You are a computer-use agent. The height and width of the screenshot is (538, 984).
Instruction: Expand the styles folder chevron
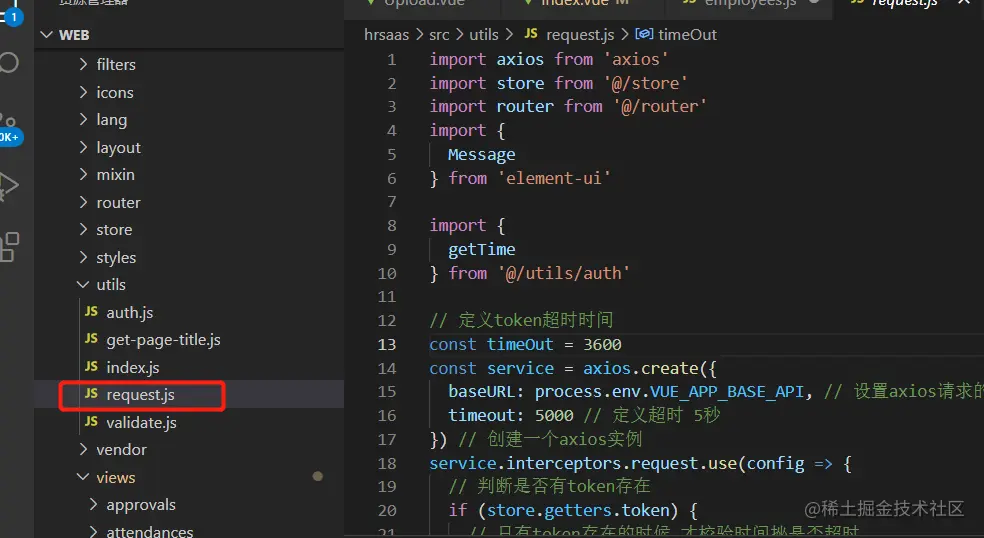(83, 257)
